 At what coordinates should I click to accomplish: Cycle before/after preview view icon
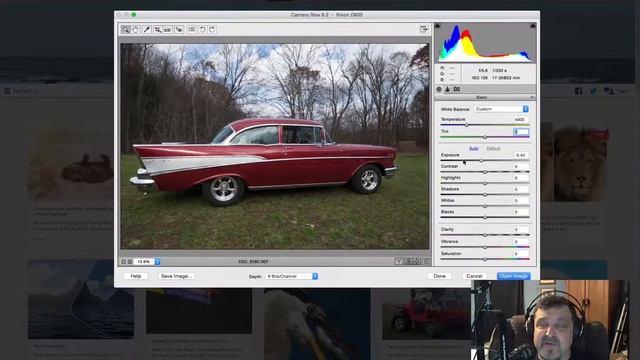(398, 262)
